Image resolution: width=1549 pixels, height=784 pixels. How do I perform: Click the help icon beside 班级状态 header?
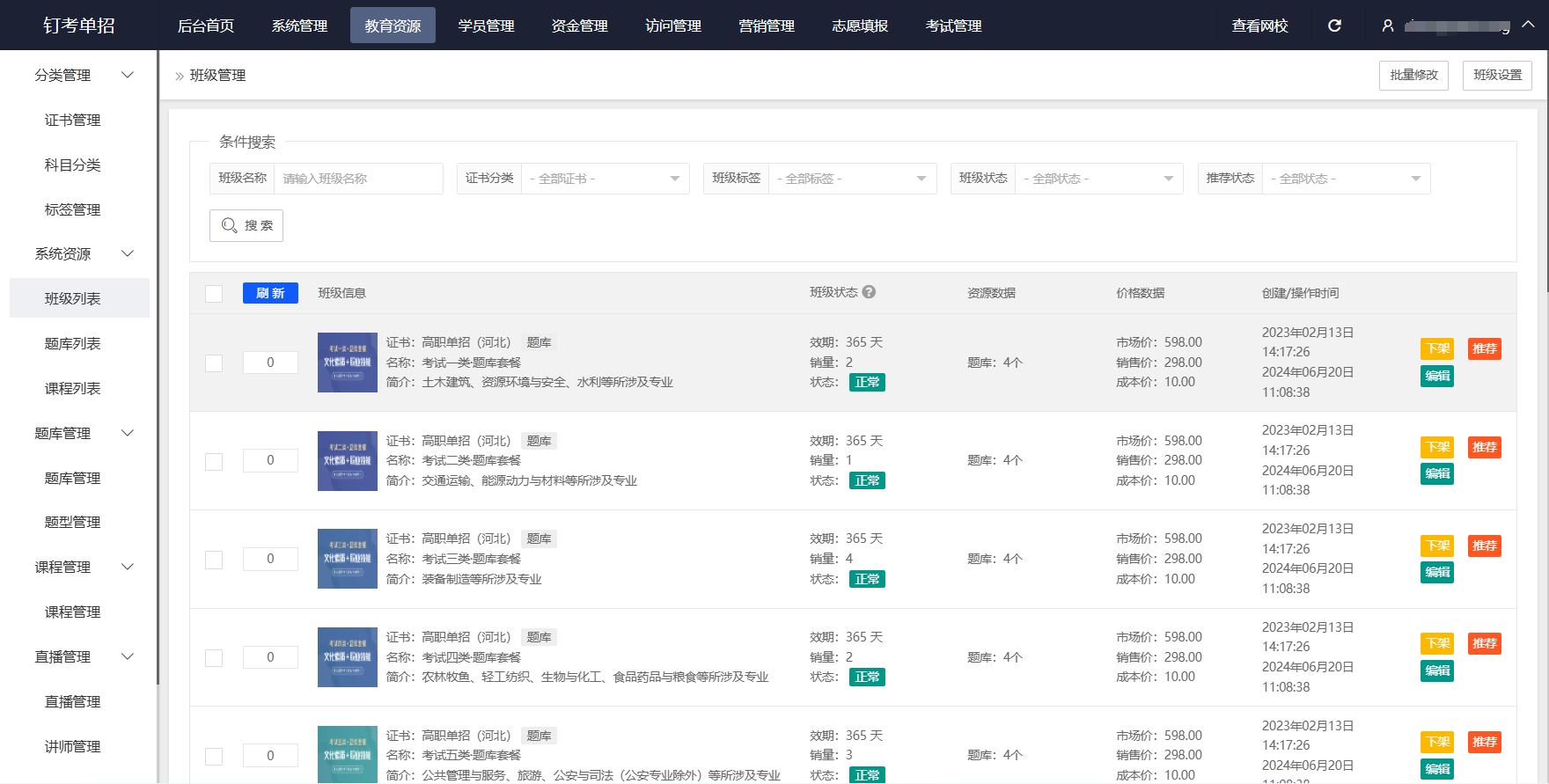(869, 292)
